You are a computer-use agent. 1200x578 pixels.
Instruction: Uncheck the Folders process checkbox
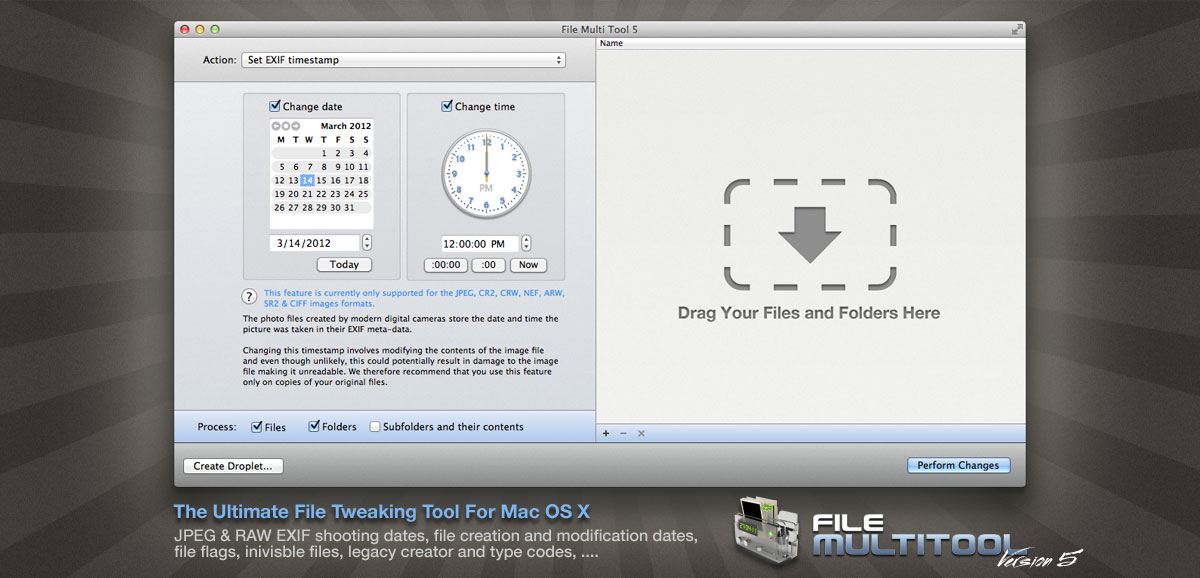tap(314, 427)
